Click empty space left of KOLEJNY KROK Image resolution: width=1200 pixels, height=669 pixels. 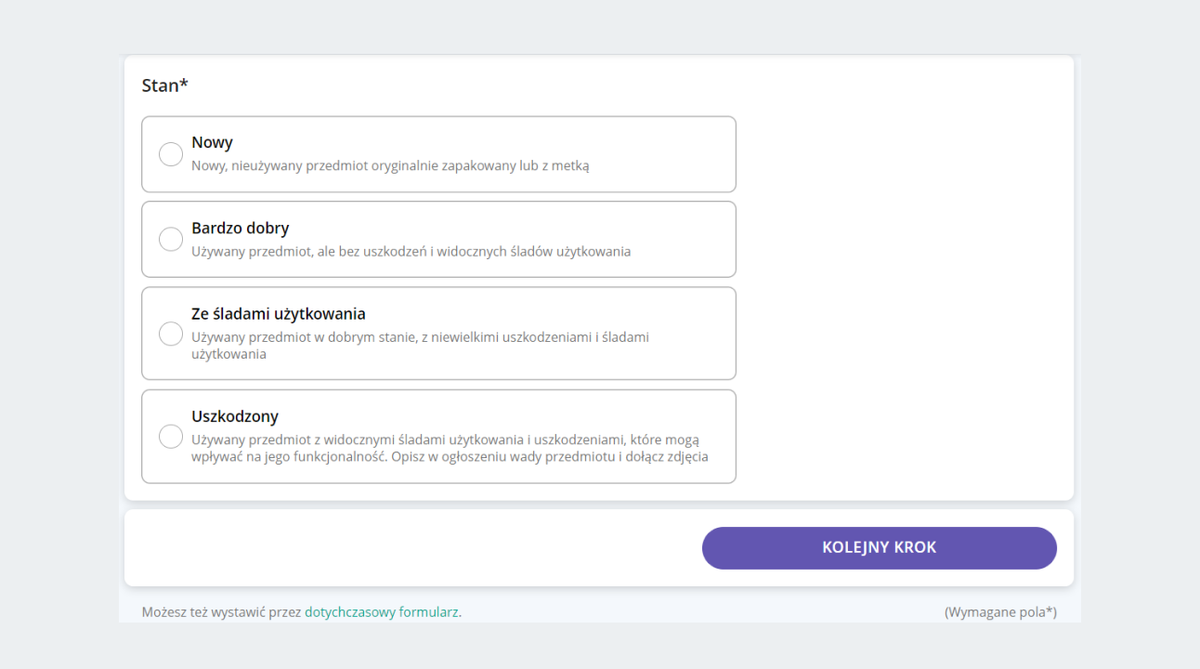410,548
